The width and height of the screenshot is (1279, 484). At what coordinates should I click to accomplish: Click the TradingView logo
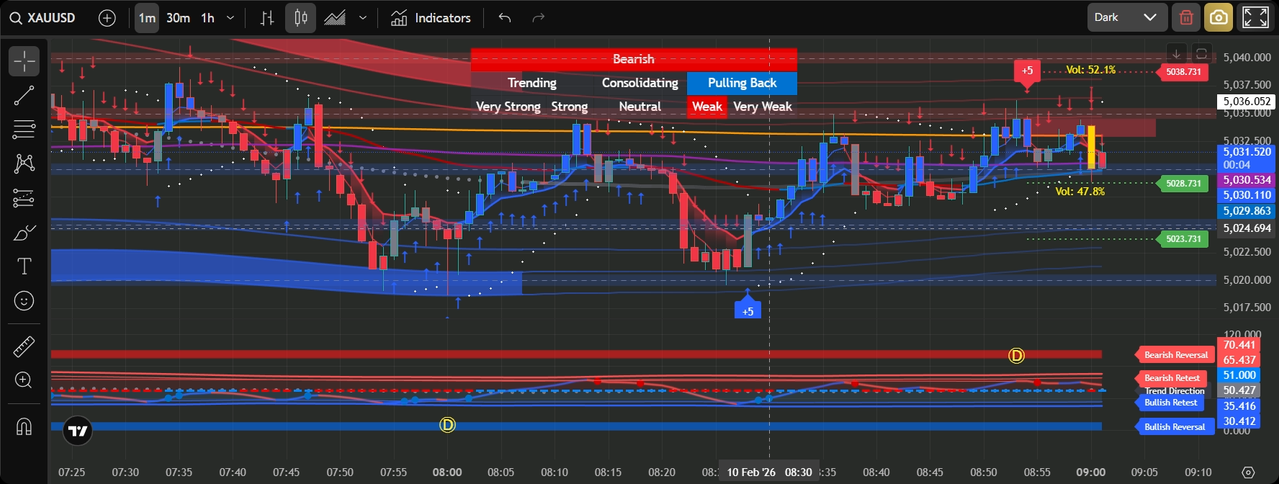(78, 430)
